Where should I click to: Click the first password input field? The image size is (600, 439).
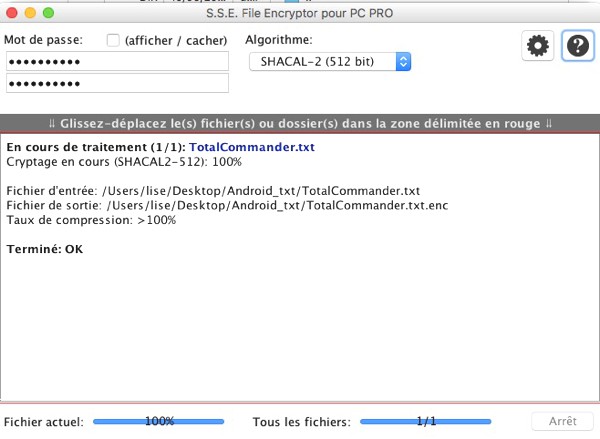point(116,61)
